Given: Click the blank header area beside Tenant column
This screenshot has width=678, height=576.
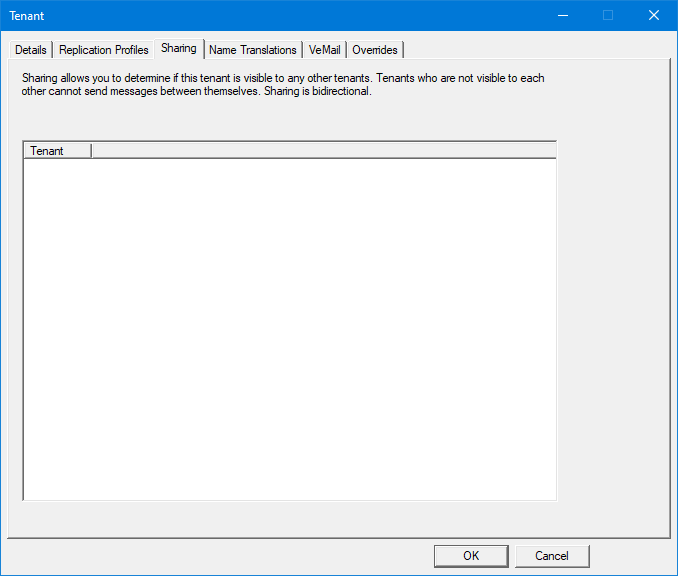Looking at the screenshot, I should click(x=320, y=151).
